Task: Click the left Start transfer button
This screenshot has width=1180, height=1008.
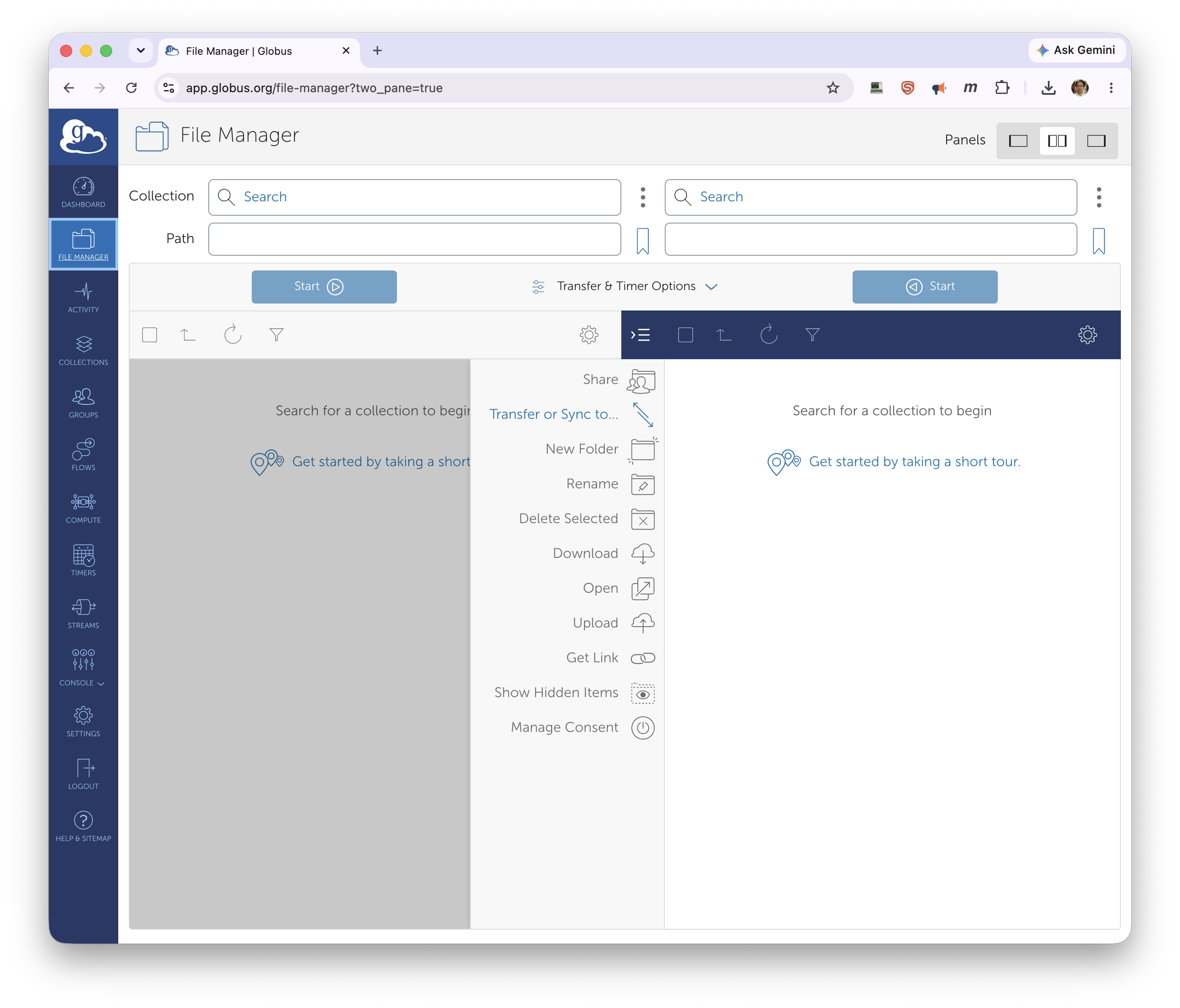Action: pos(324,287)
